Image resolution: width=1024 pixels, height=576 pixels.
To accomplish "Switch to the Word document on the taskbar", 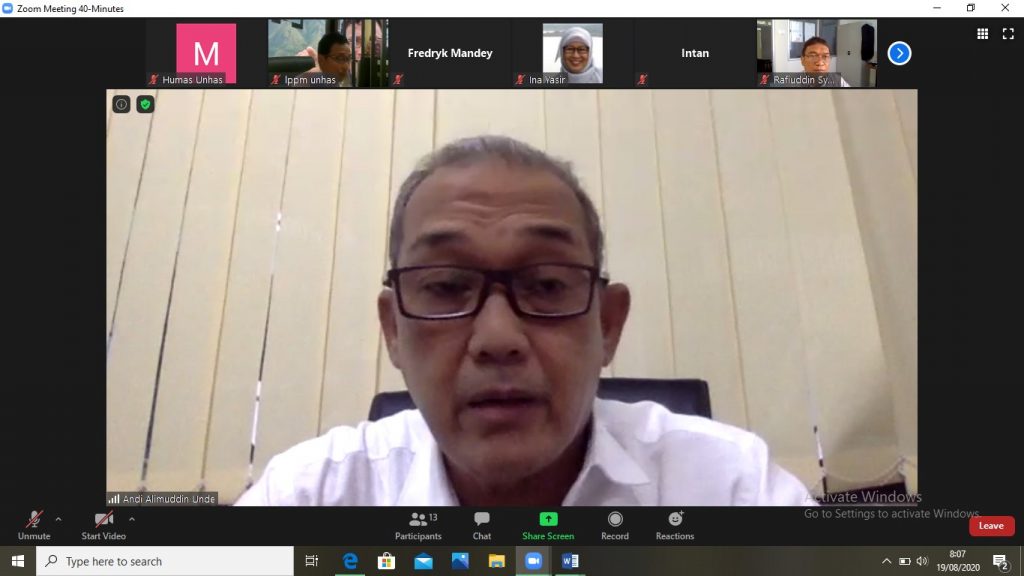I will click(x=571, y=561).
